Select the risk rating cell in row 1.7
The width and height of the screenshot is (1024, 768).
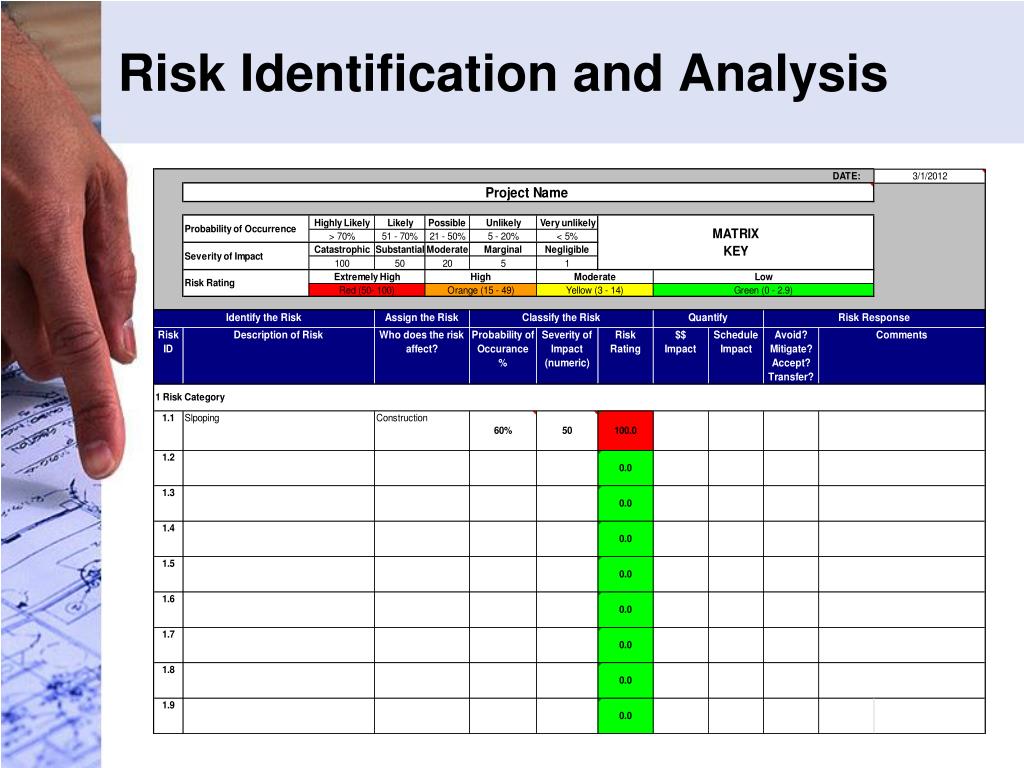pos(626,645)
